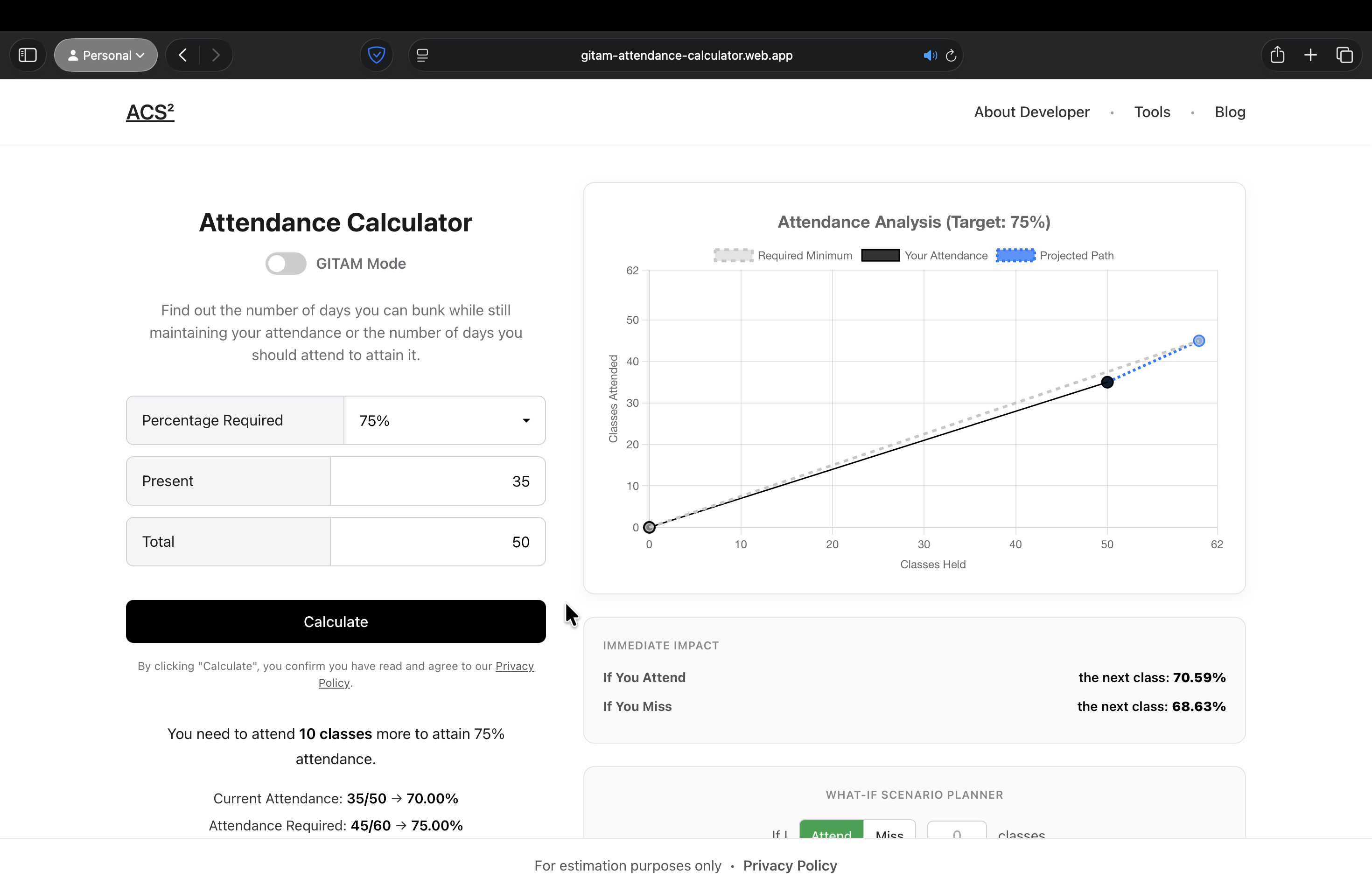Enable the GITAM Mode switch

pyautogui.click(x=286, y=263)
